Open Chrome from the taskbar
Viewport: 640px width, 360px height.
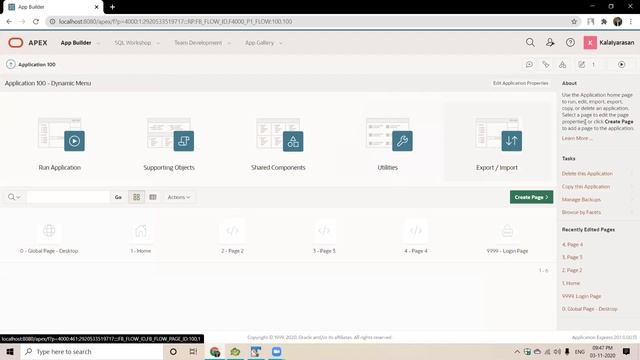click(x=215, y=351)
